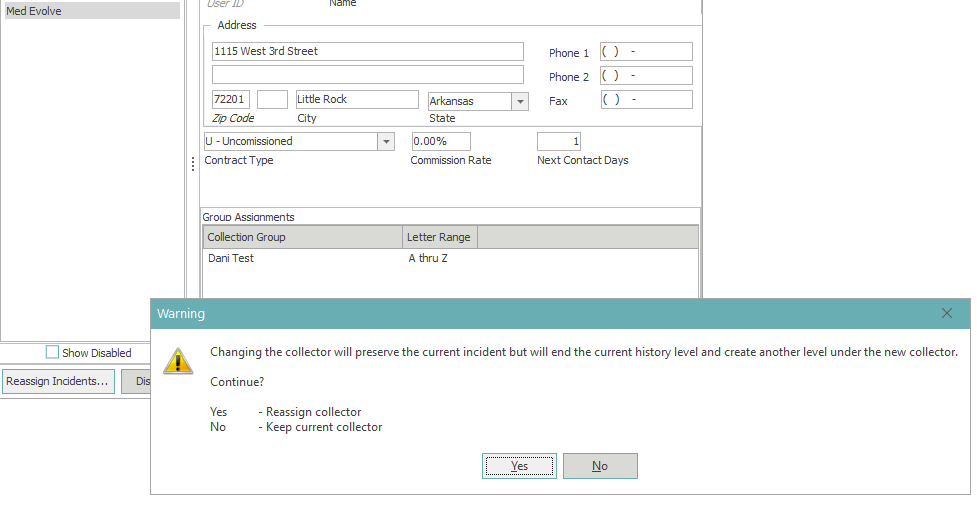This screenshot has height=508, width=977.
Task: Select Med Evolve in the left list
Action: pyautogui.click(x=90, y=11)
